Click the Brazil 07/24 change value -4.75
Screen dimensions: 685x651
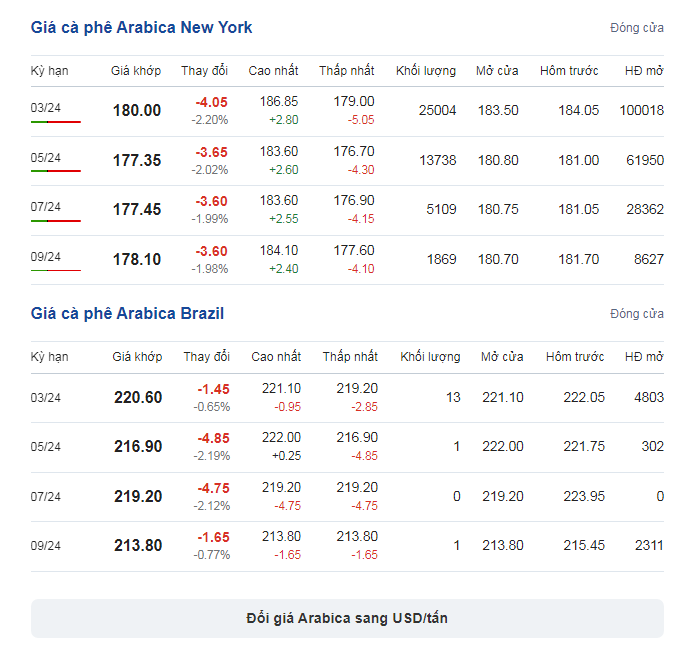coord(213,488)
